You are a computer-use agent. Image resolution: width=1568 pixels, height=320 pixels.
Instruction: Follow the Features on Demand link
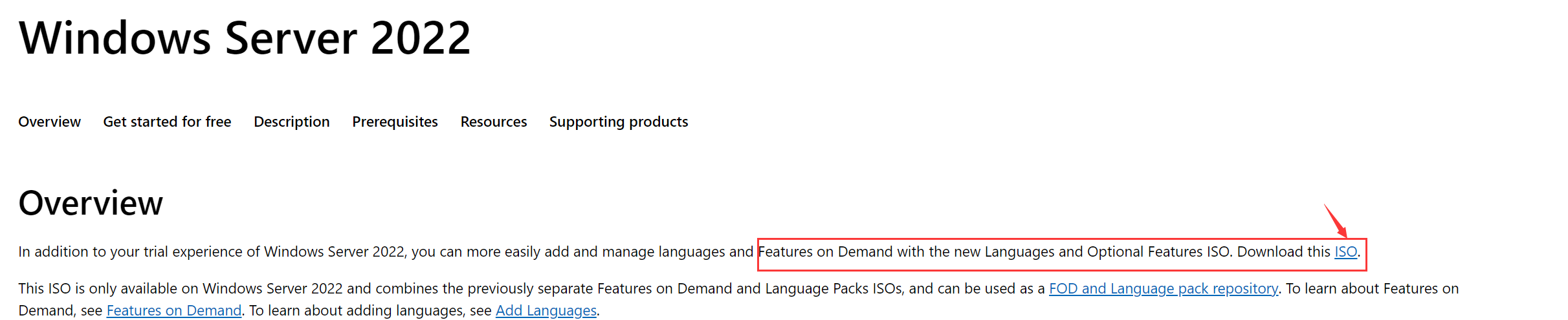click(174, 310)
